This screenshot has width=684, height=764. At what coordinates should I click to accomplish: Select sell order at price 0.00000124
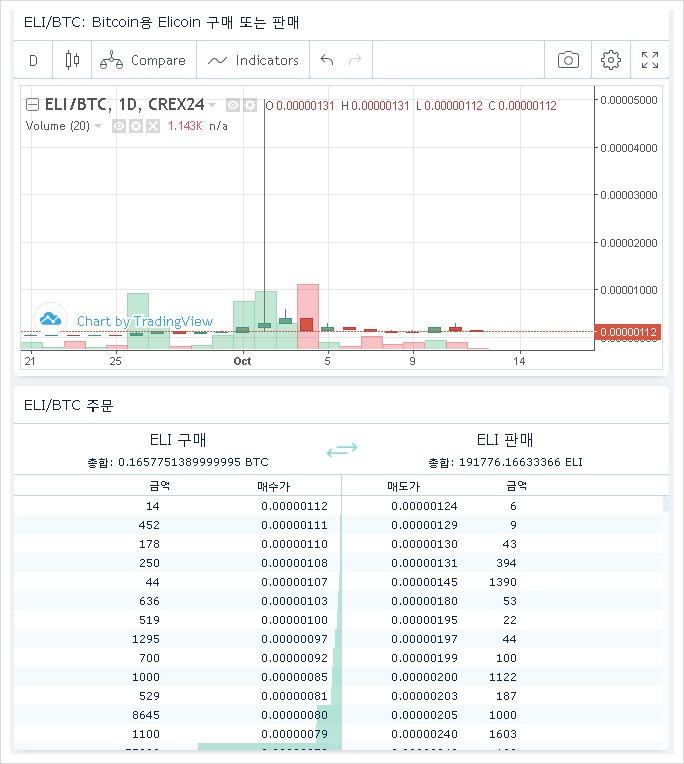(502, 506)
